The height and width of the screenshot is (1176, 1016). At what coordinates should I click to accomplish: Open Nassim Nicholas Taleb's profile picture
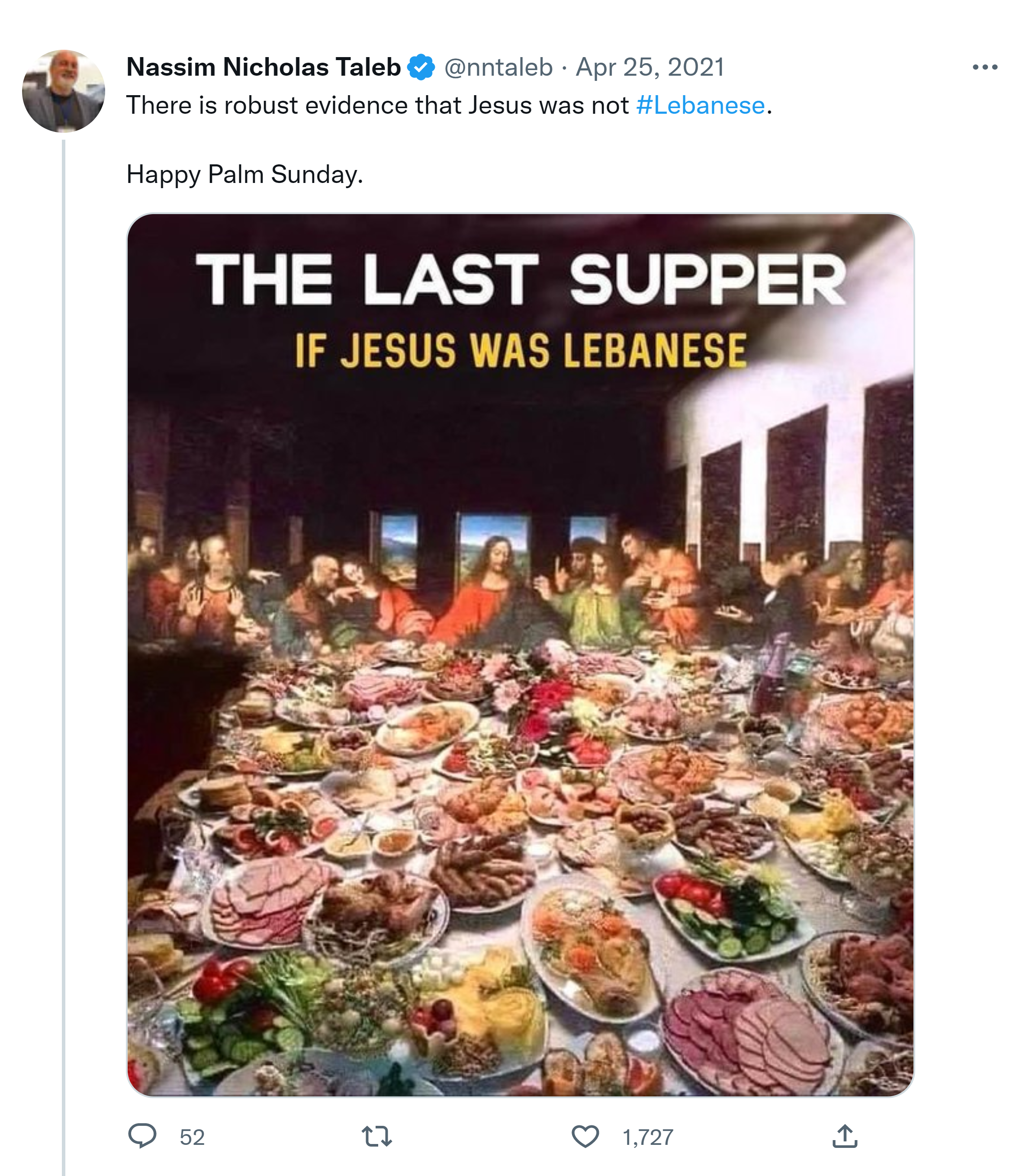[x=64, y=91]
